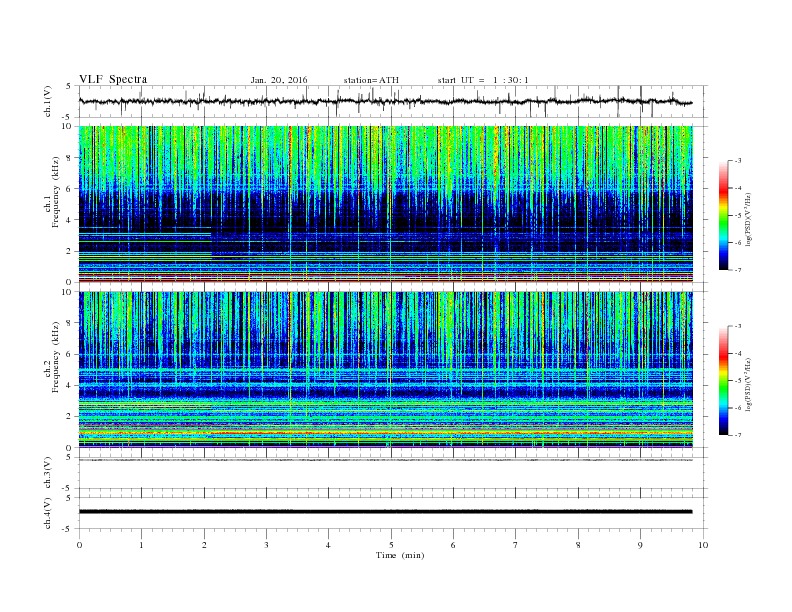Click inside the ch.1 spectrogram panel
The height and width of the screenshot is (612, 792).
[386, 204]
